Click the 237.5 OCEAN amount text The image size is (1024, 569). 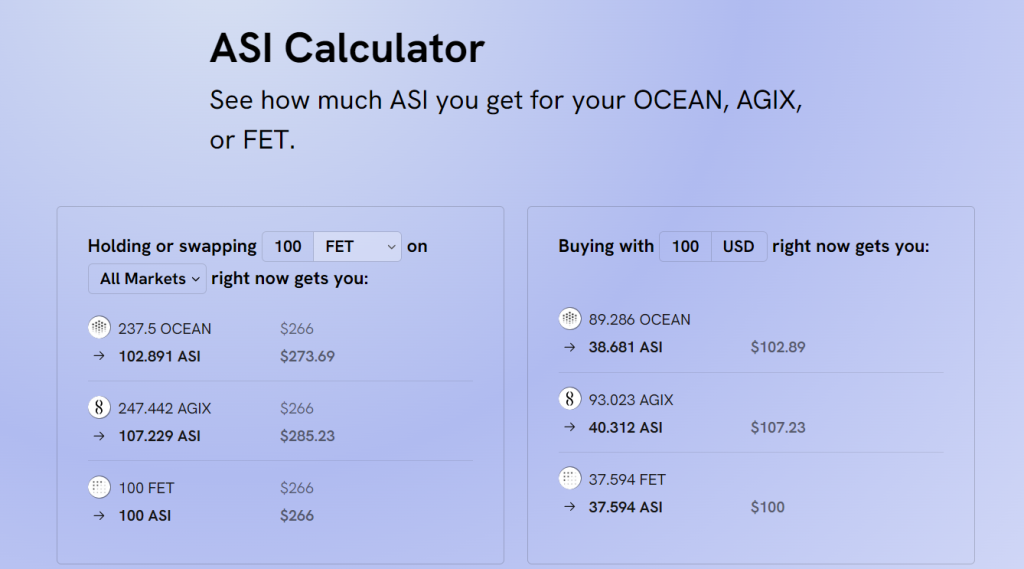pos(165,328)
